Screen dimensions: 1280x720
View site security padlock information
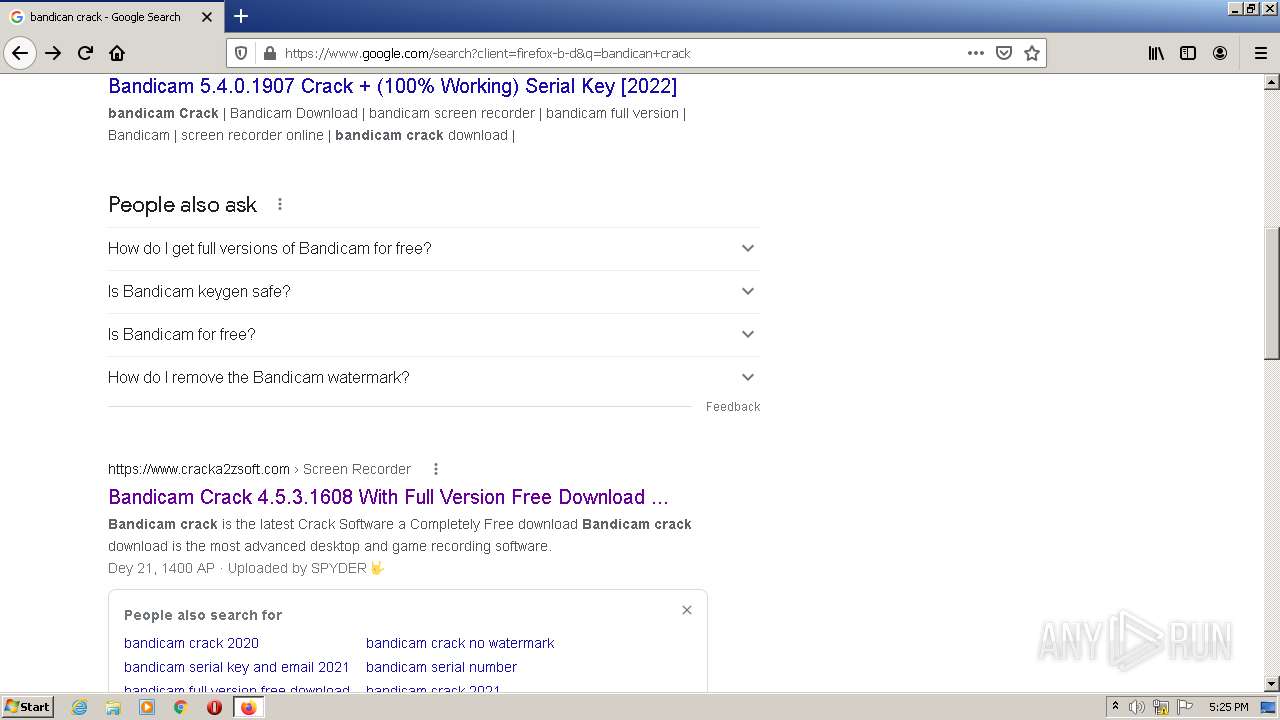pos(268,53)
